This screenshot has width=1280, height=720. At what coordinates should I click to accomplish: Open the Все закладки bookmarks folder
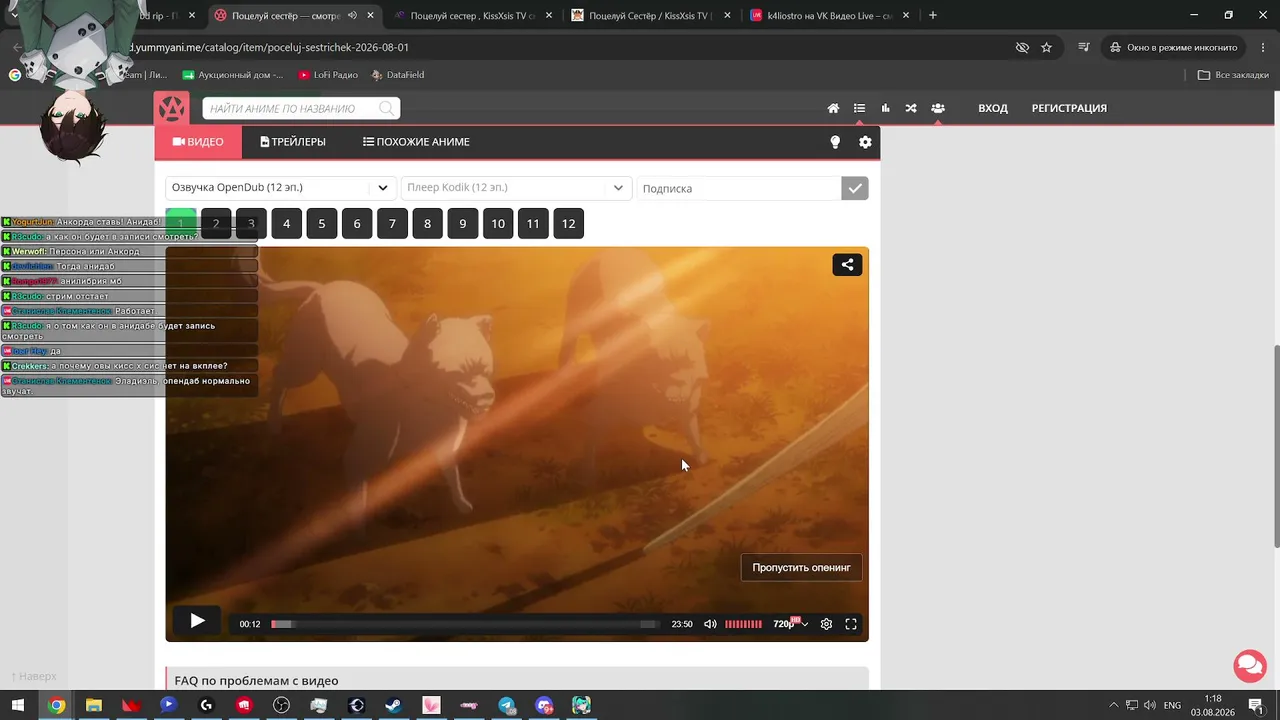tap(1233, 75)
